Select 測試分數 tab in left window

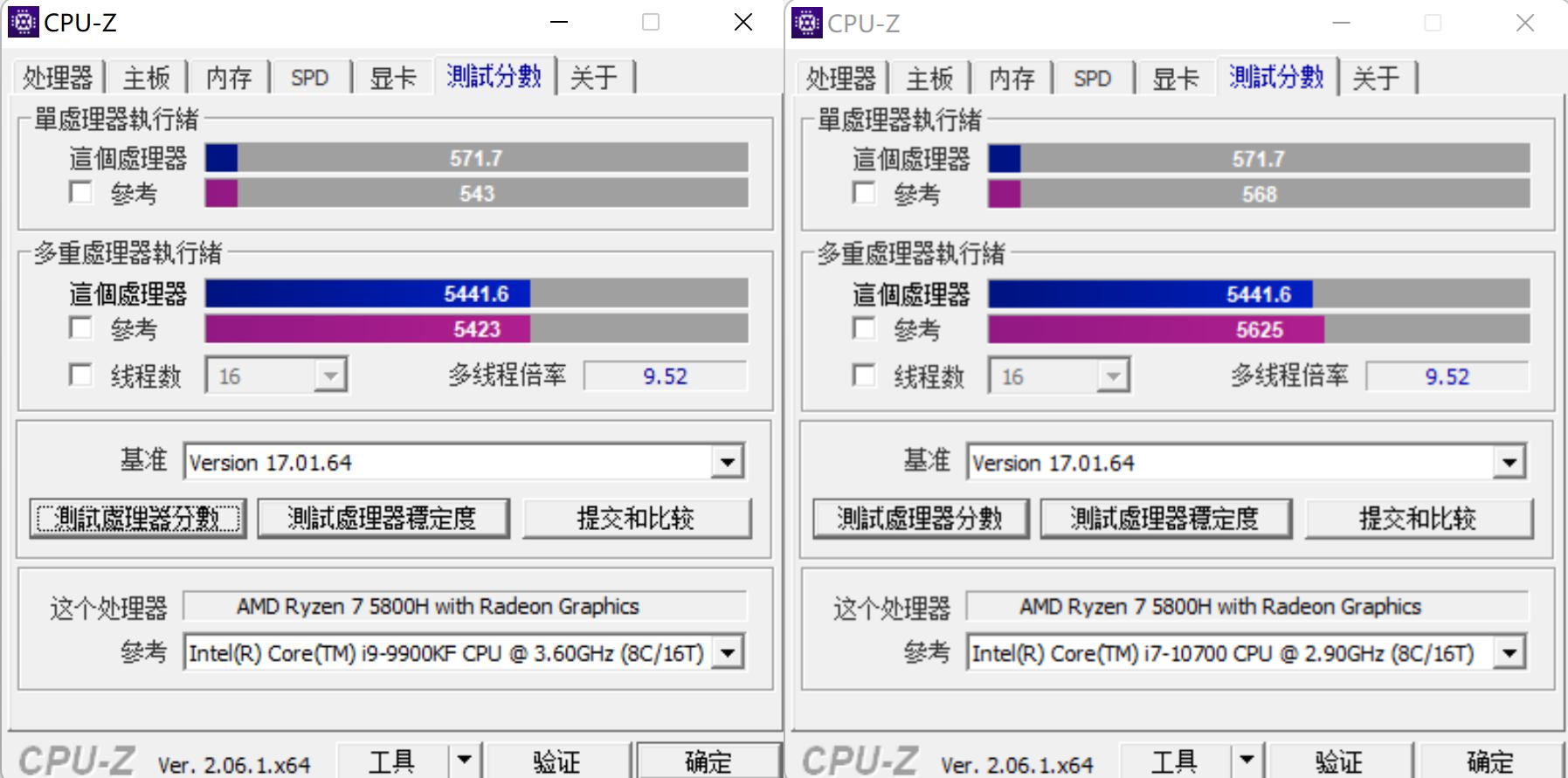click(x=494, y=75)
